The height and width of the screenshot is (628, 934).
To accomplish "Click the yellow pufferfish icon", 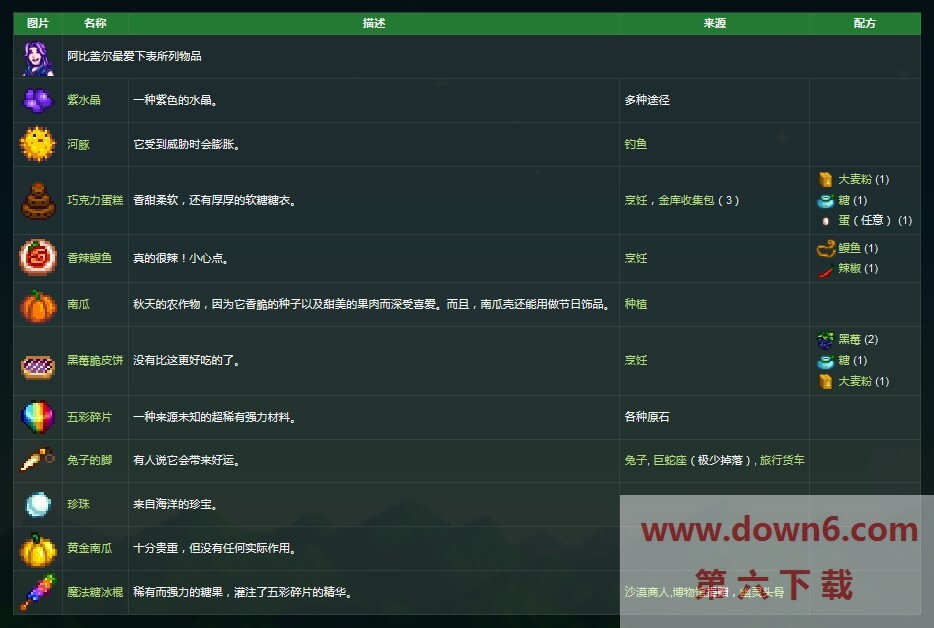I will click(38, 144).
